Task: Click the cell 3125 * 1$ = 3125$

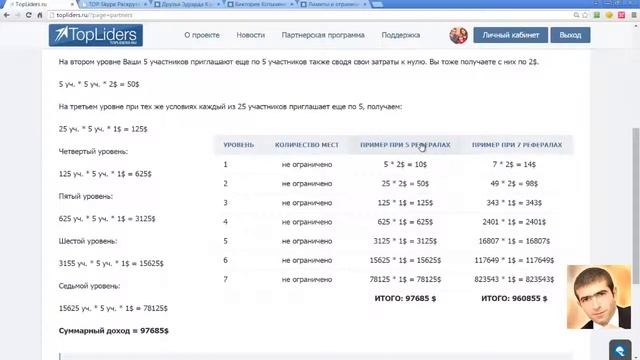Action: click(x=405, y=241)
